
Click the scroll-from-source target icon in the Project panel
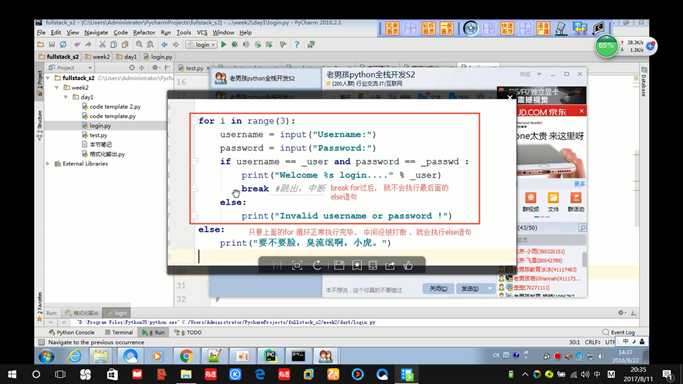click(132, 68)
